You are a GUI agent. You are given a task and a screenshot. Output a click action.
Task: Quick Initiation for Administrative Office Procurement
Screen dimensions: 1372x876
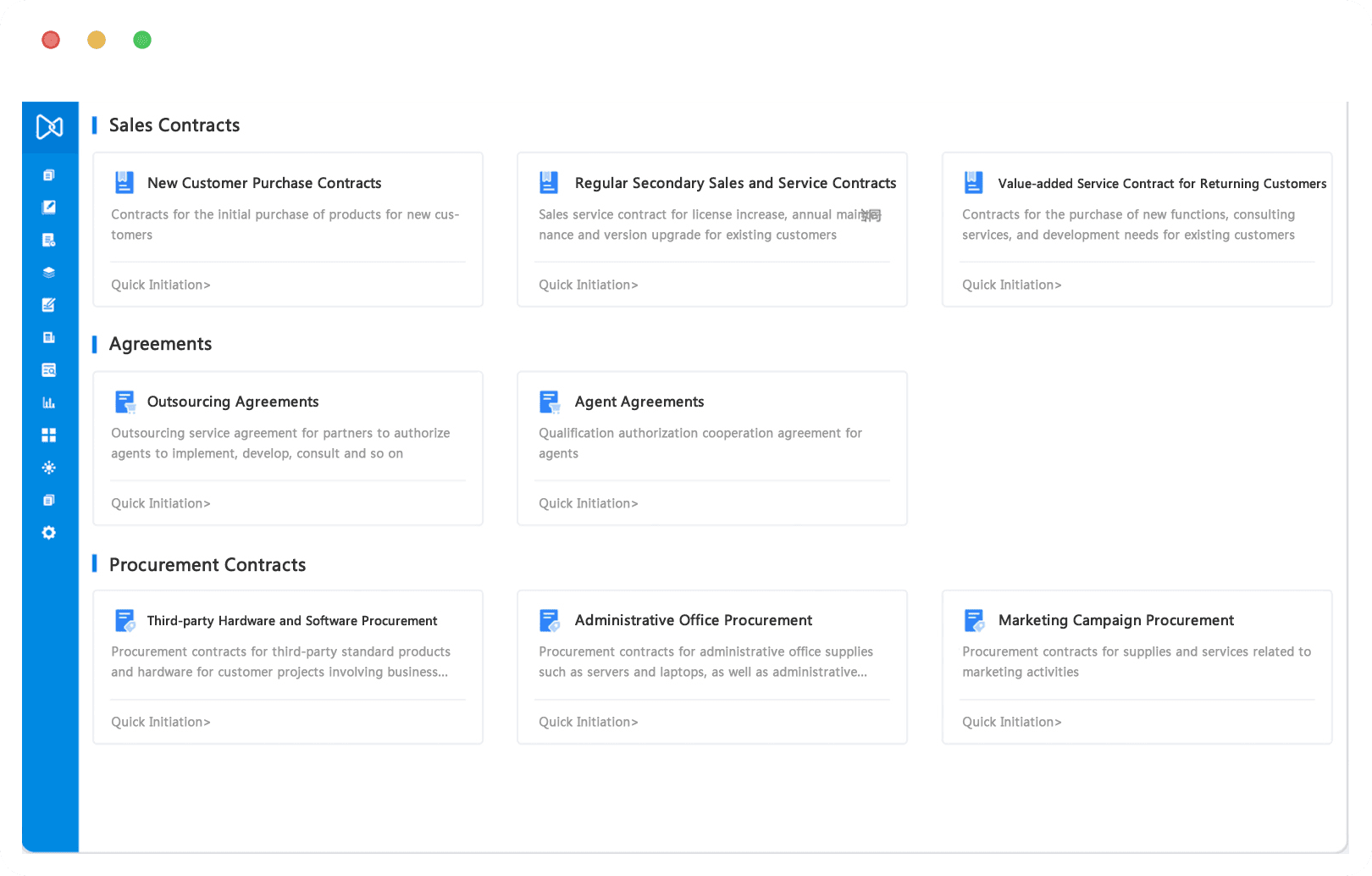(589, 722)
